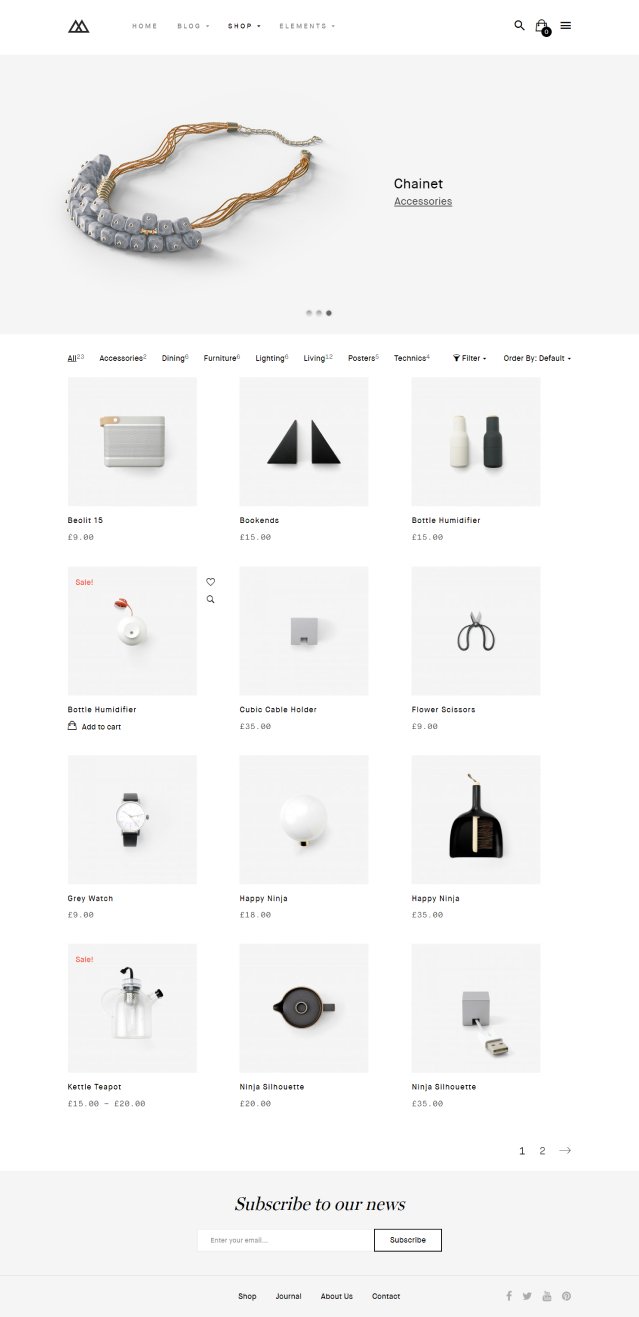Expand the Filter dropdown
This screenshot has height=1317, width=639.
click(x=470, y=358)
